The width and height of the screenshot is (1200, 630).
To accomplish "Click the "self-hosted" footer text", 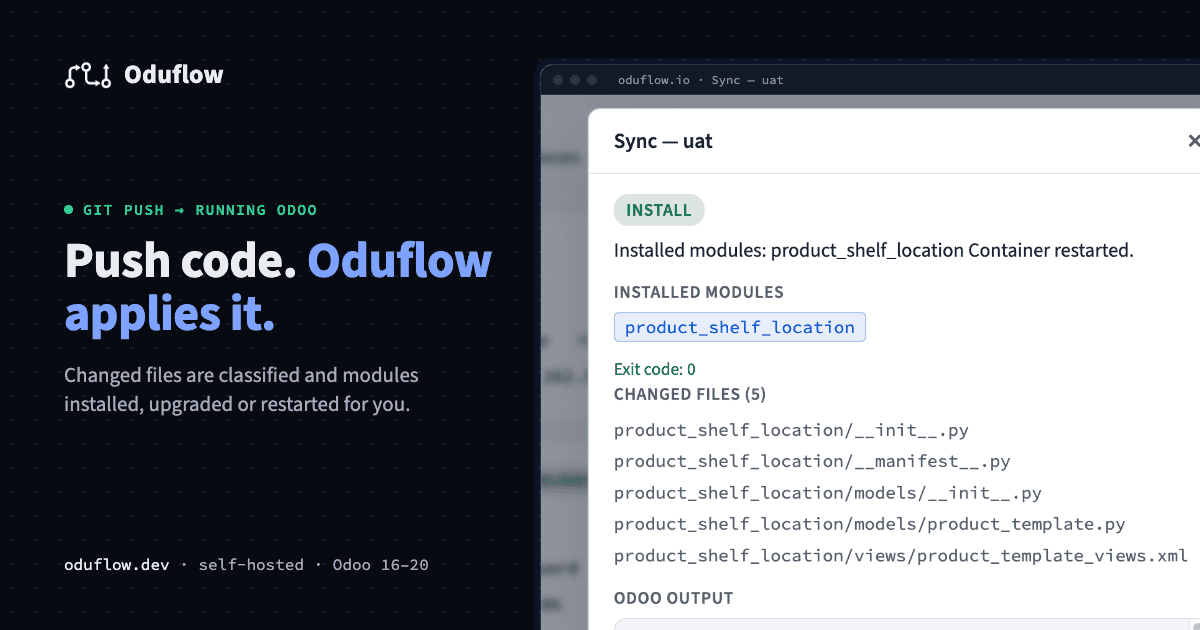I will 251,565.
